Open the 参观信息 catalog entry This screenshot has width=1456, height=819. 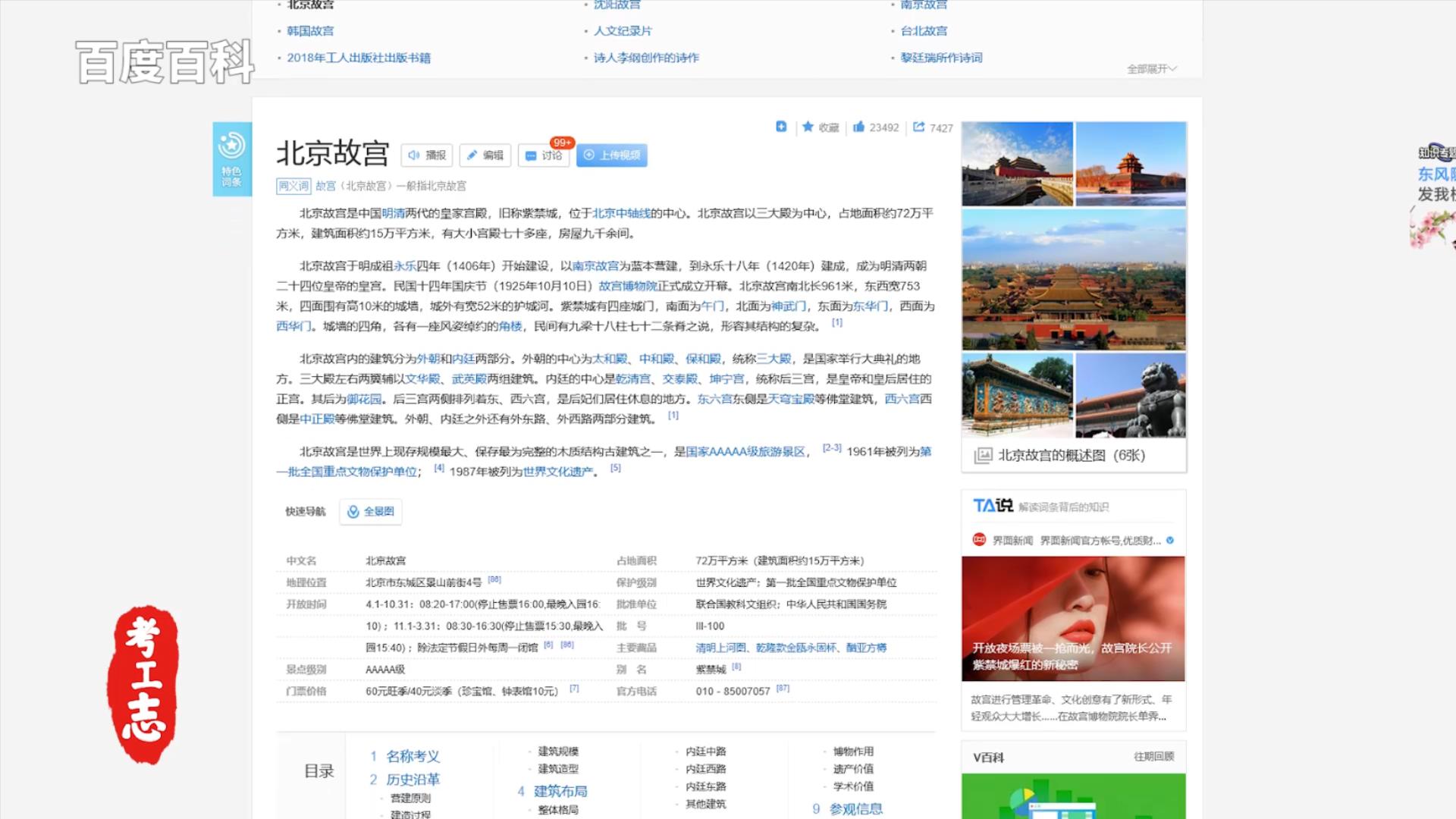point(855,809)
